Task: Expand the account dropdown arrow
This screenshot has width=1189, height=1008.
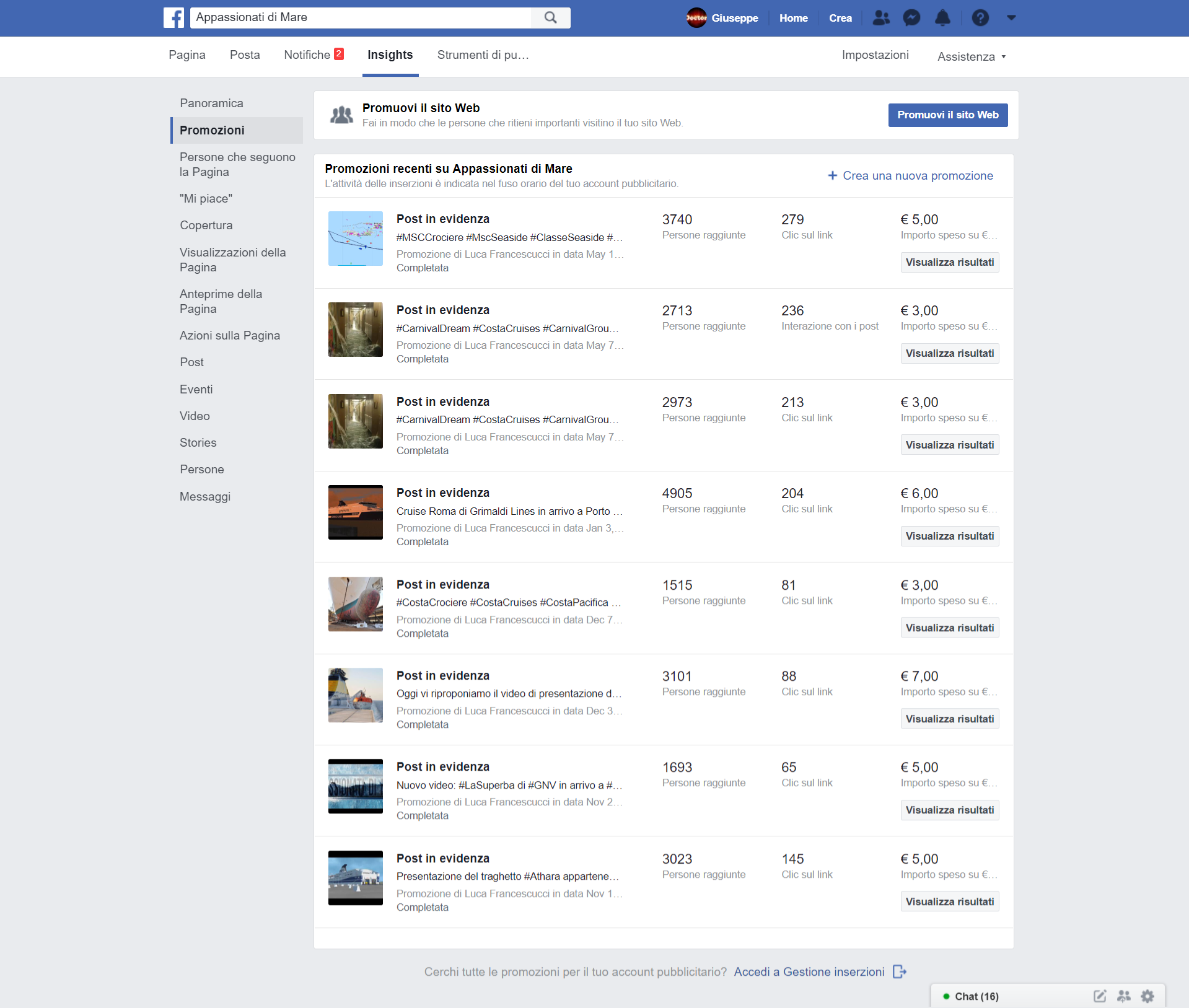Action: 1011,18
